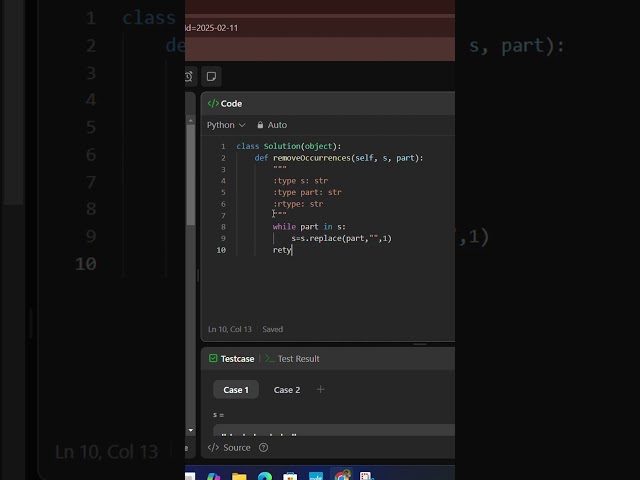Click scrollbar down arrow in left panel
Screen dimensions: 640x480
click(x=191, y=430)
